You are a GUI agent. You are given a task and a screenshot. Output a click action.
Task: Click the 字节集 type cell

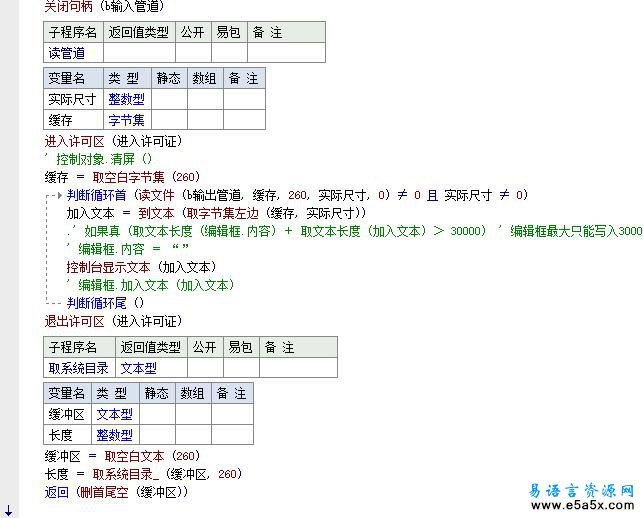[127, 120]
